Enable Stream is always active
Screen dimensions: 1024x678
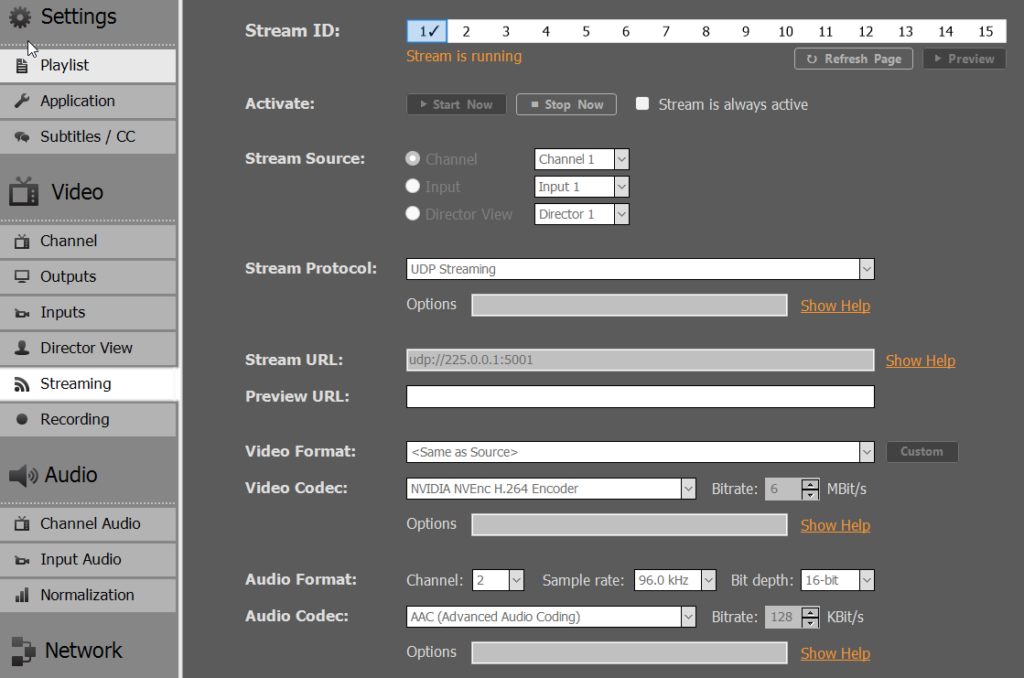tap(642, 104)
